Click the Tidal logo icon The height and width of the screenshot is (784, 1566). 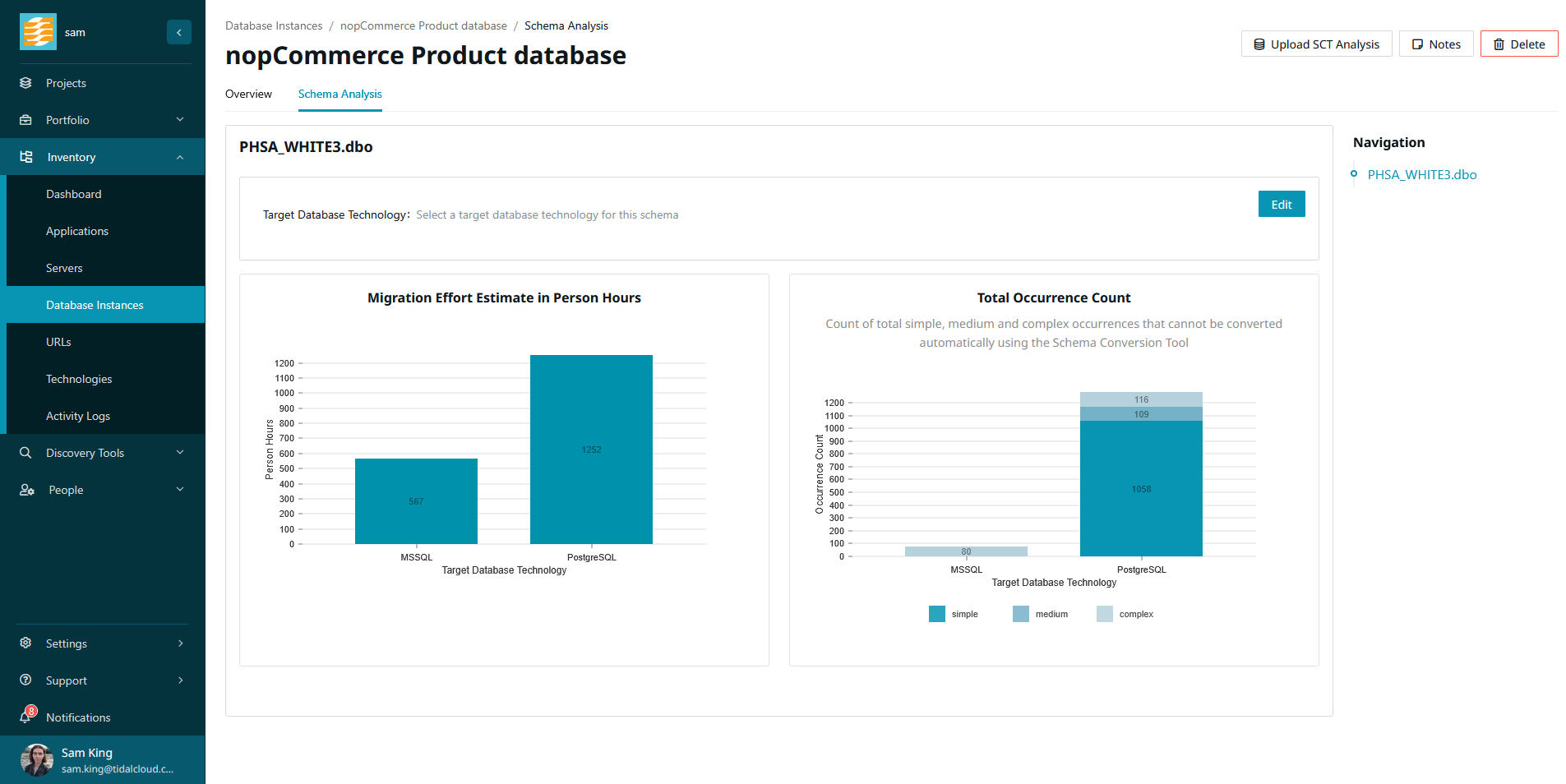[x=38, y=32]
